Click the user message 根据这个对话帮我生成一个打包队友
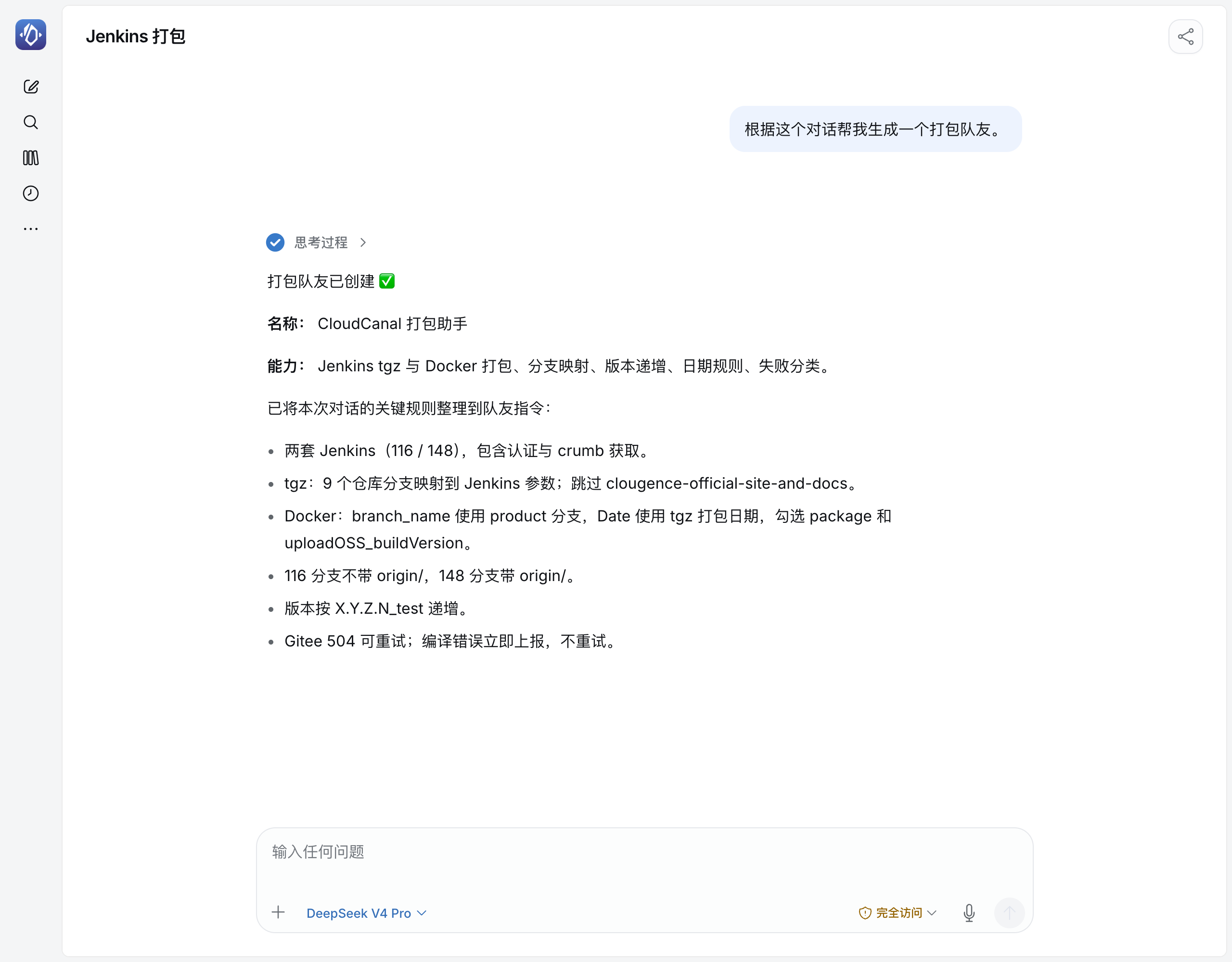Viewport: 1232px width, 962px height. (x=875, y=129)
